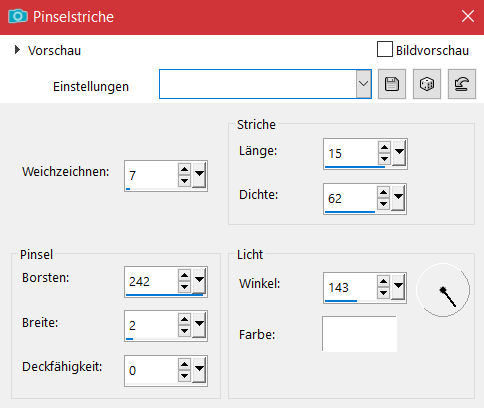Open the Deckfähigkeit slider dropdown arrow
Image resolution: width=484 pixels, height=408 pixels.
(199, 370)
